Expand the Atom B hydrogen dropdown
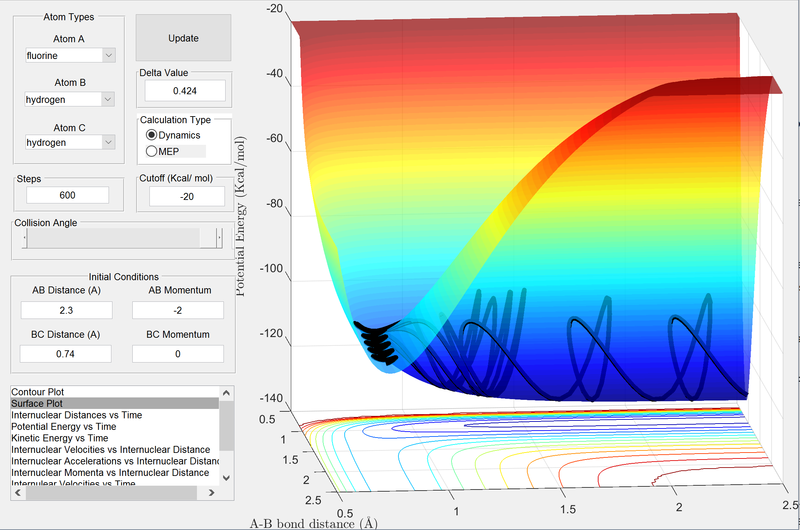Screen dimensions: 800x530 coord(70,99)
